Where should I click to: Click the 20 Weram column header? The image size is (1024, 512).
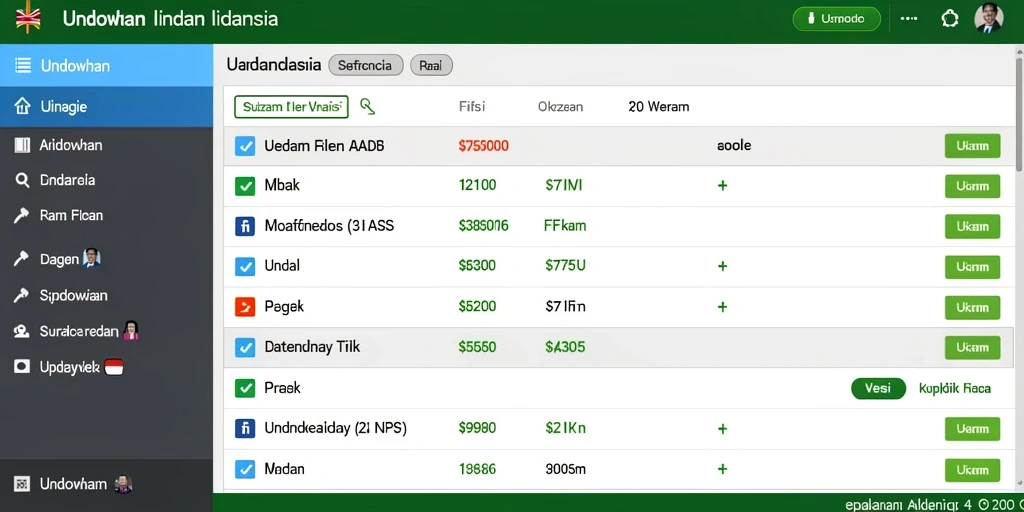pyautogui.click(x=658, y=106)
